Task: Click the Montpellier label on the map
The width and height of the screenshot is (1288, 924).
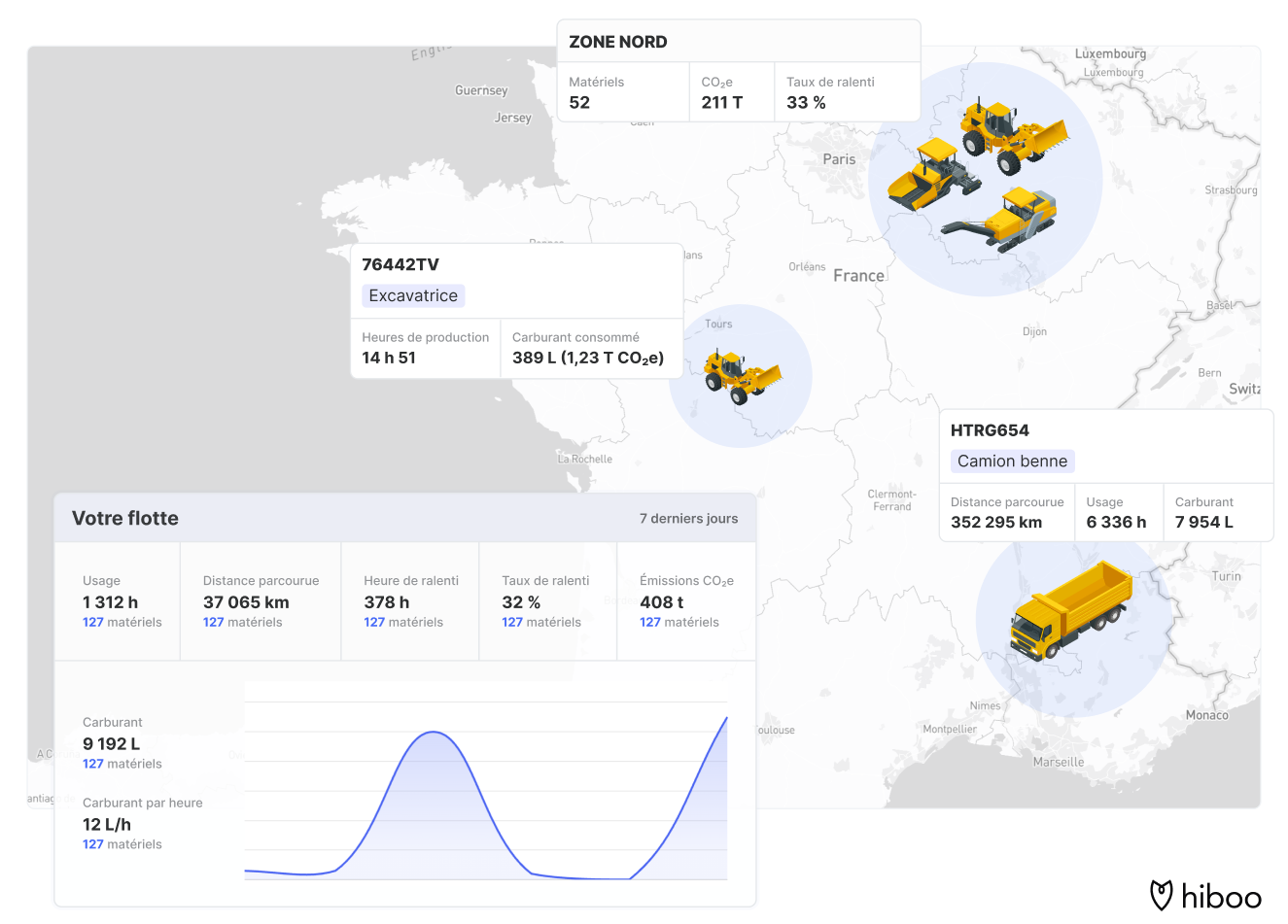Action: pyautogui.click(x=950, y=729)
